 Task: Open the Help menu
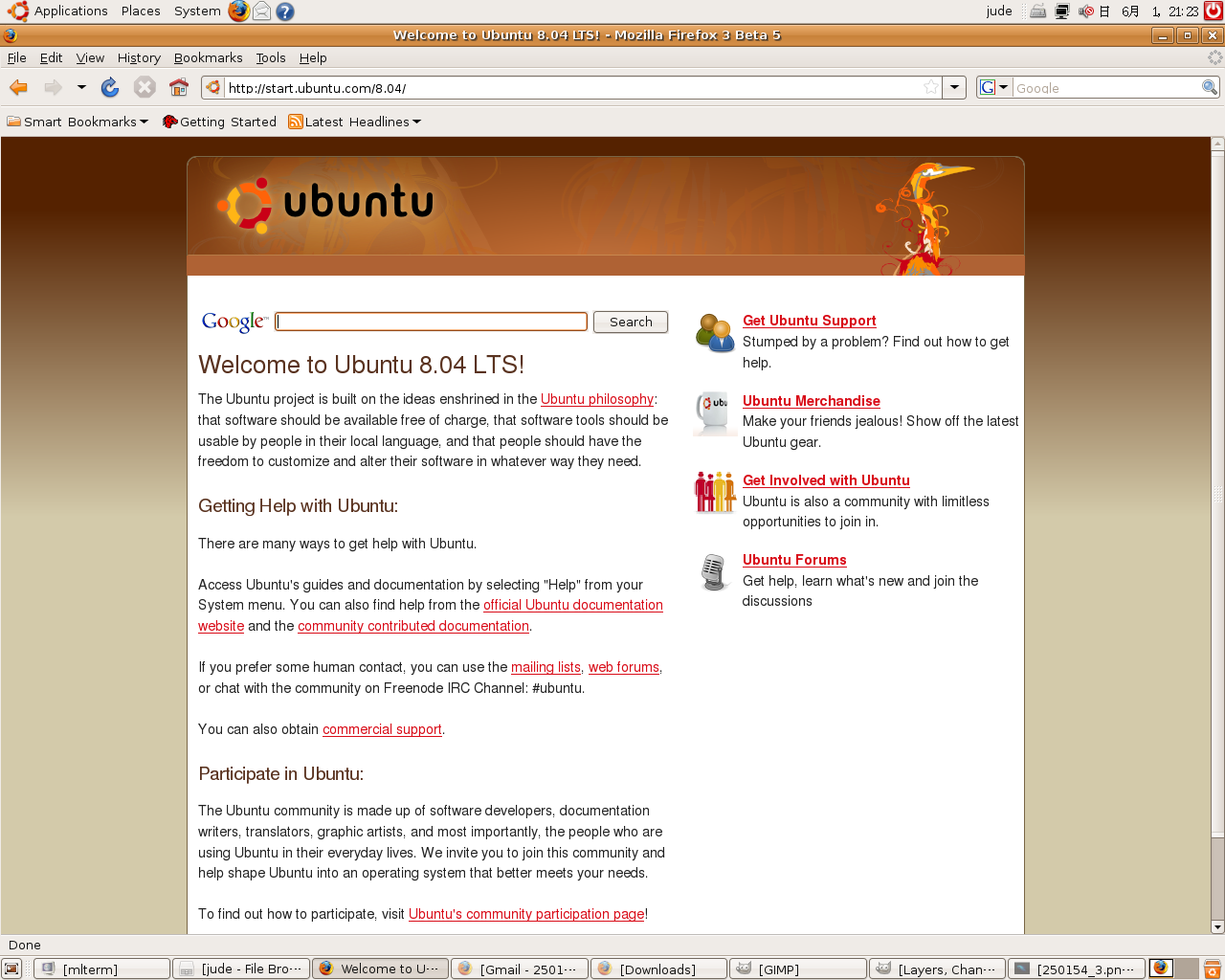pyautogui.click(x=313, y=57)
